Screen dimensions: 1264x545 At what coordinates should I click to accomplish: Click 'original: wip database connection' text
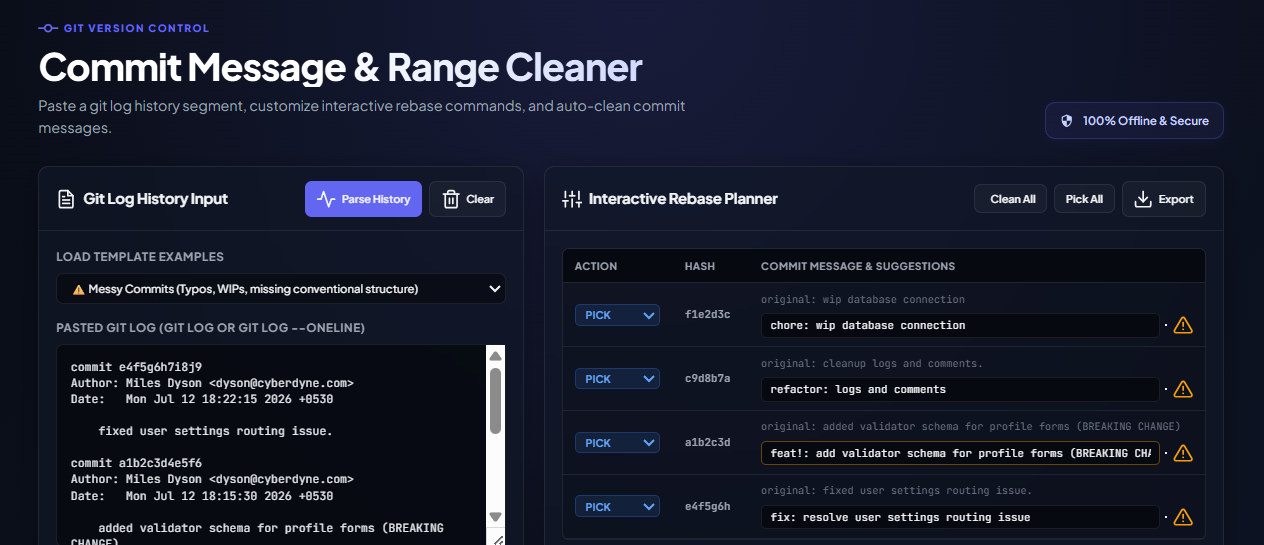863,299
